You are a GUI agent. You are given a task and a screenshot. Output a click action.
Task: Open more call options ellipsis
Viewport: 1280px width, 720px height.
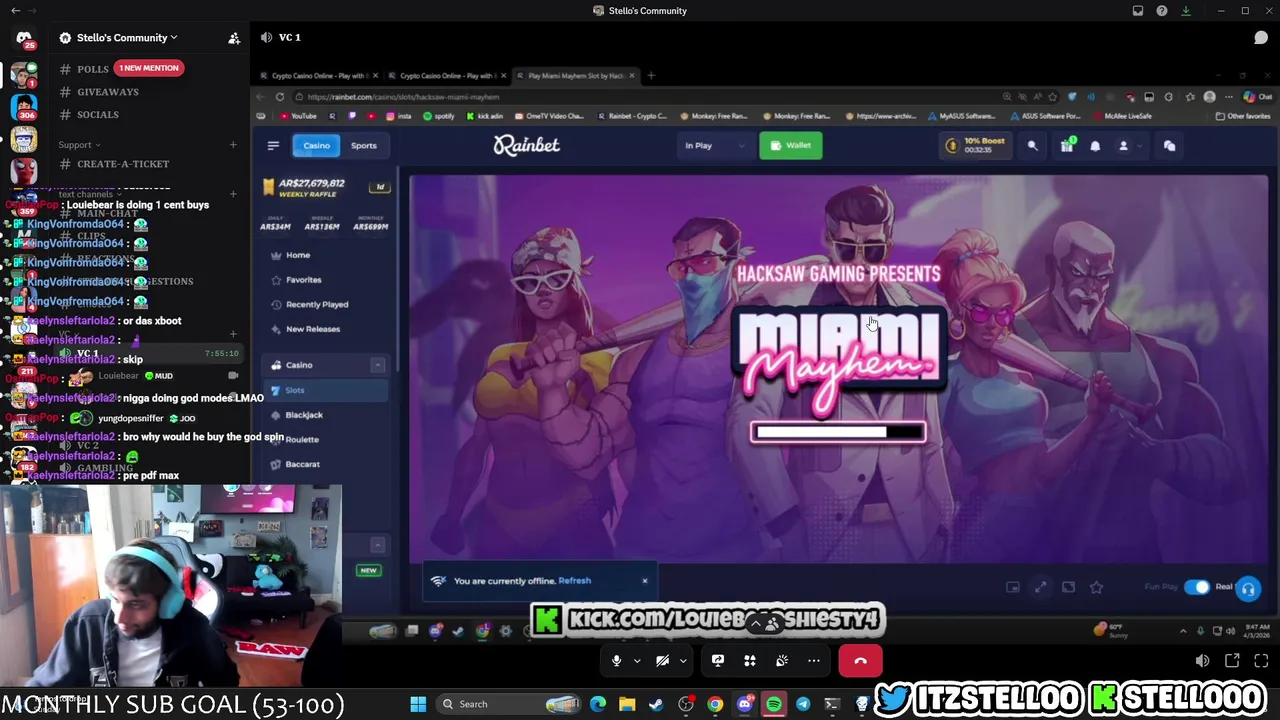point(814,661)
